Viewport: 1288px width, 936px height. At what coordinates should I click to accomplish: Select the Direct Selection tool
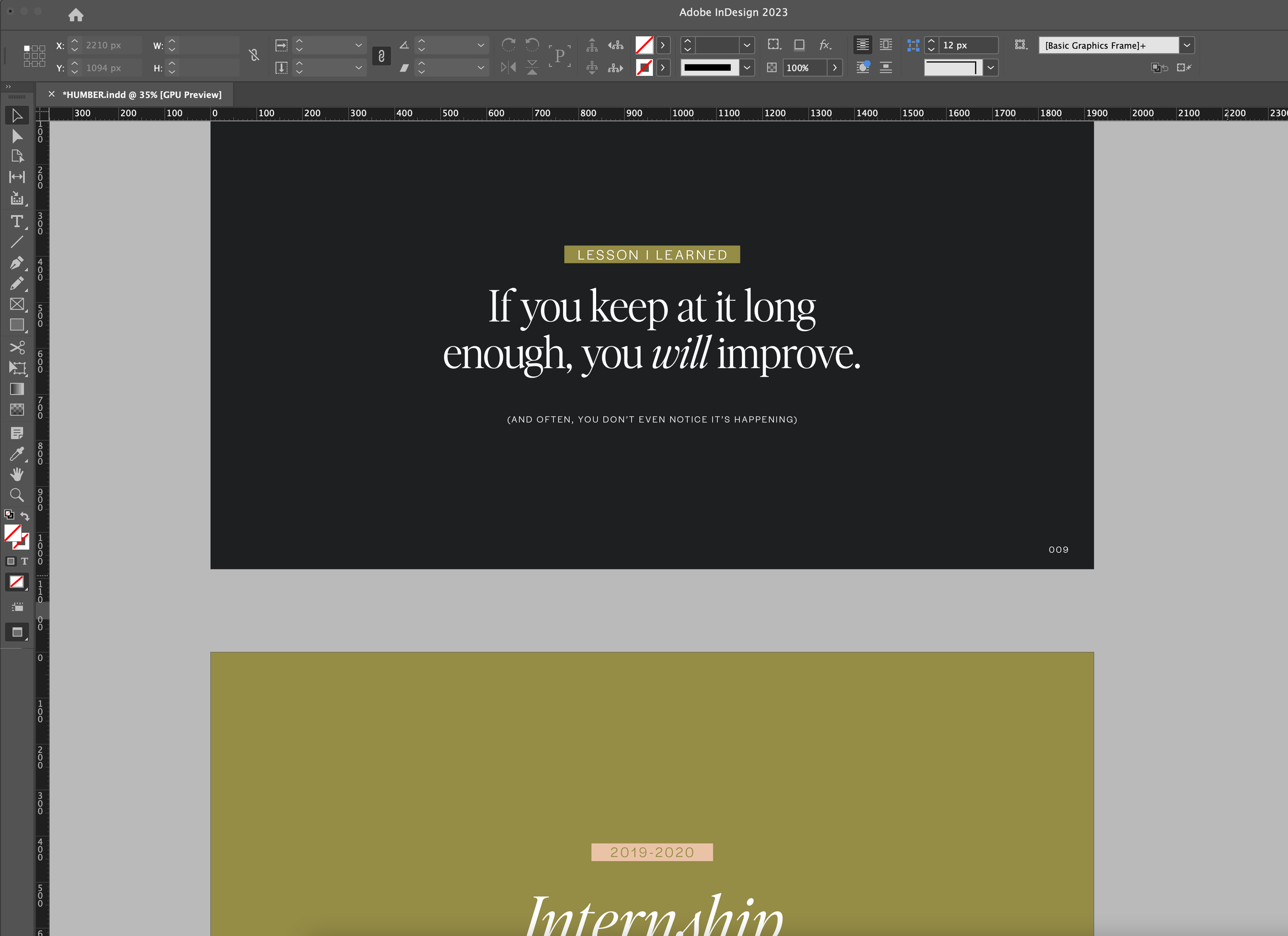(16, 137)
